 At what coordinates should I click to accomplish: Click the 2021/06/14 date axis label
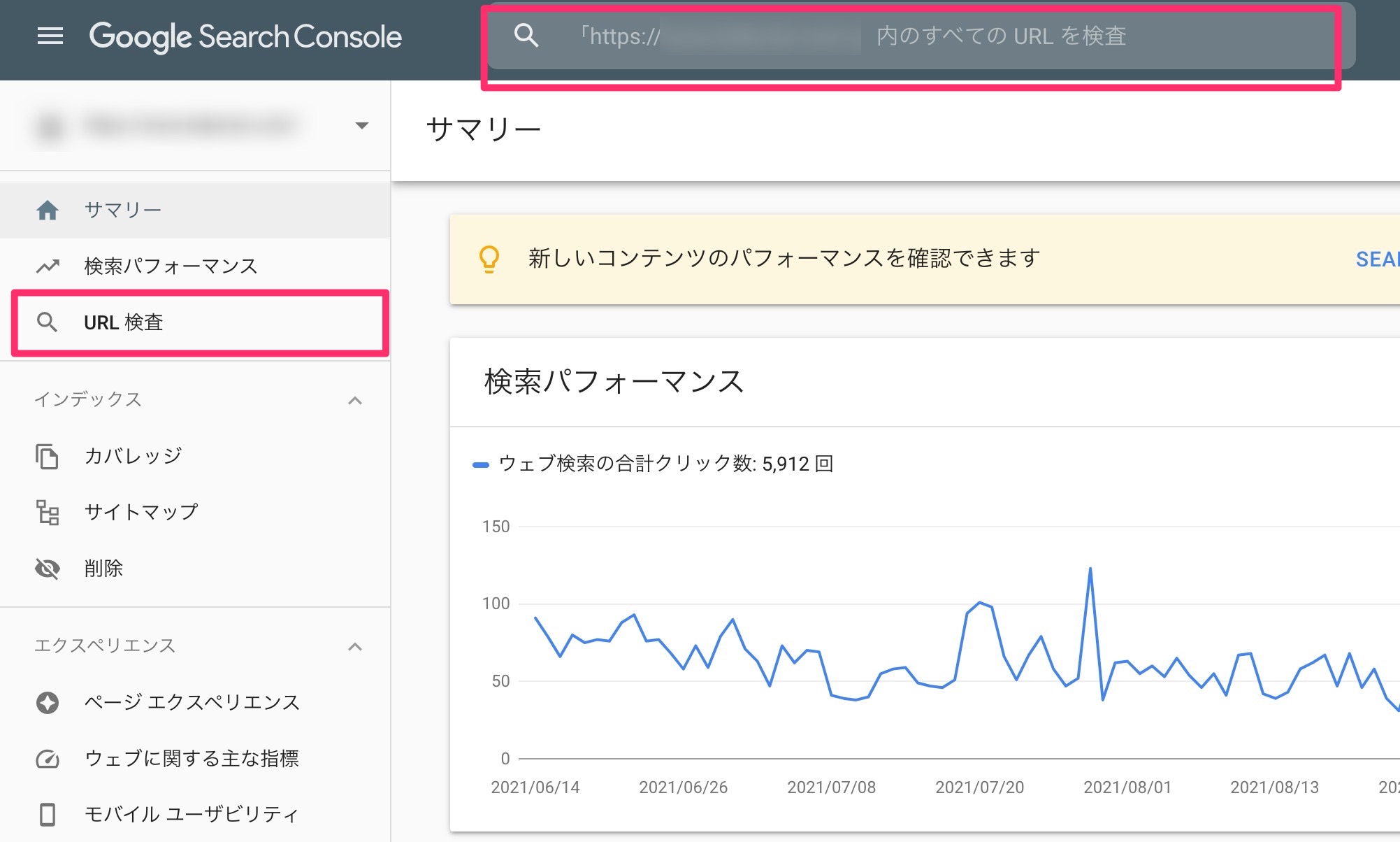tap(535, 787)
